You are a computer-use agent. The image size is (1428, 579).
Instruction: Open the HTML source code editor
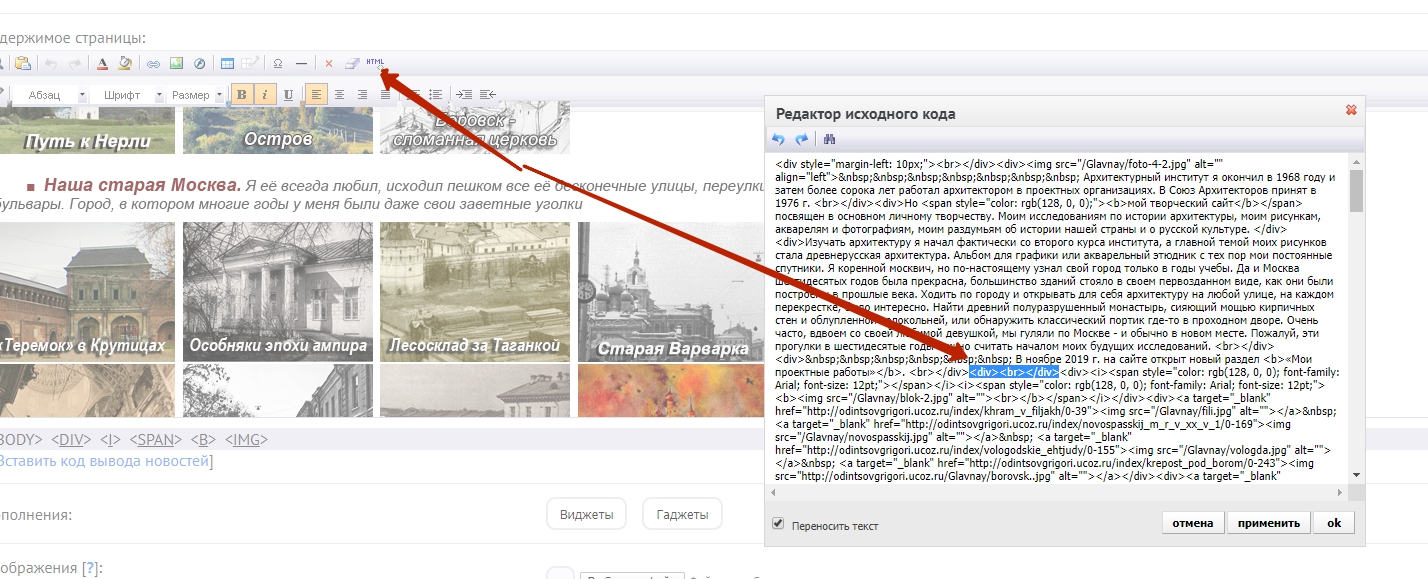tap(375, 63)
